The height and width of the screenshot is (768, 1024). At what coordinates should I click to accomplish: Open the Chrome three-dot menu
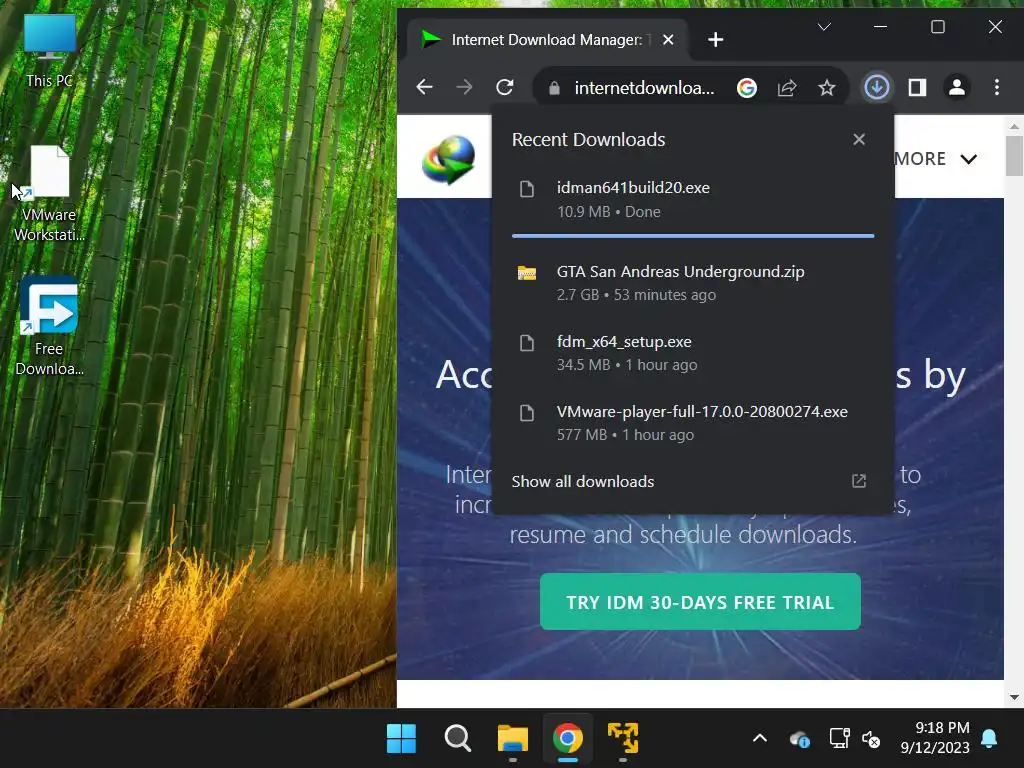coord(997,87)
